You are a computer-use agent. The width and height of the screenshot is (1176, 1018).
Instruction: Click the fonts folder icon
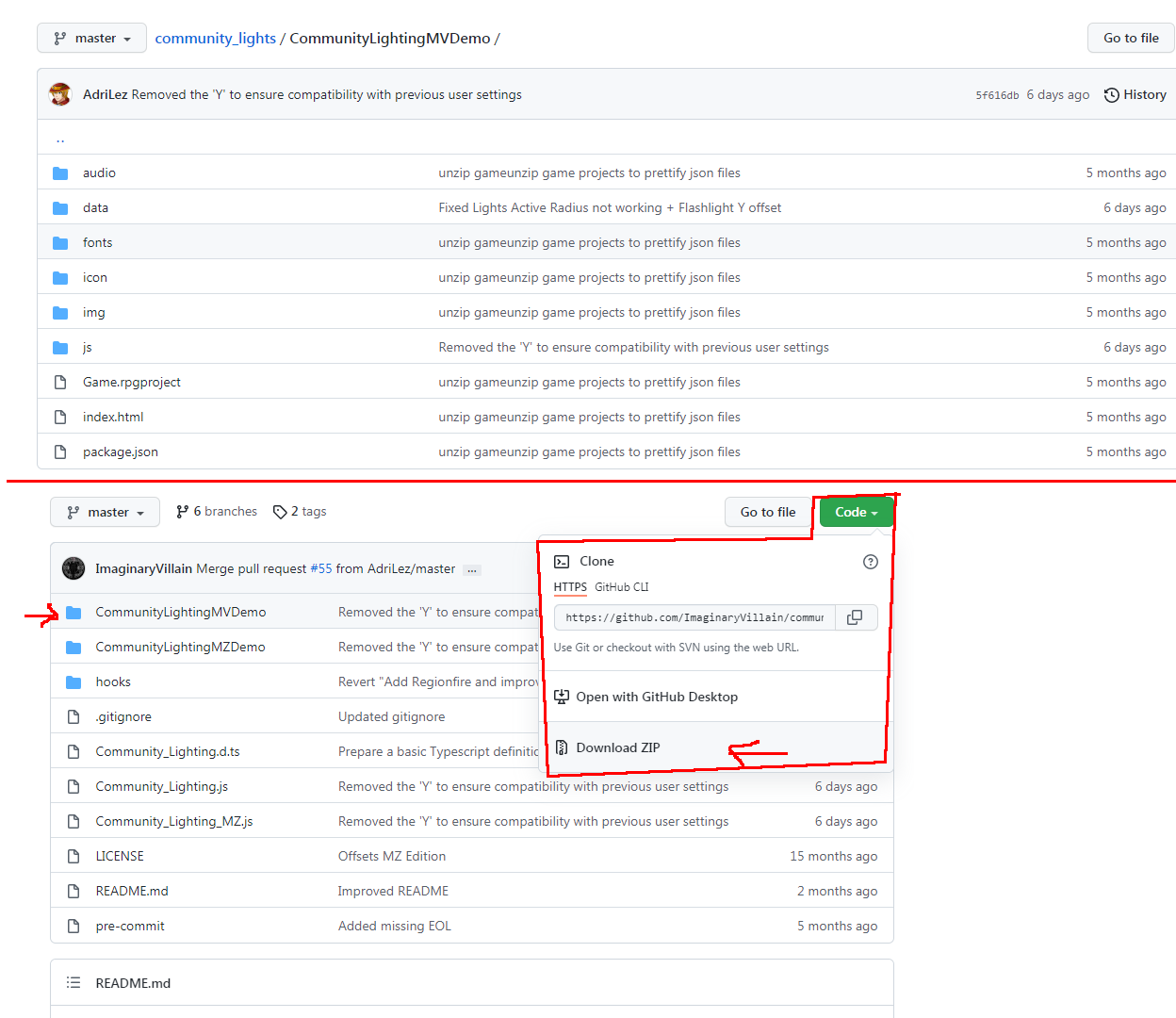[x=60, y=242]
